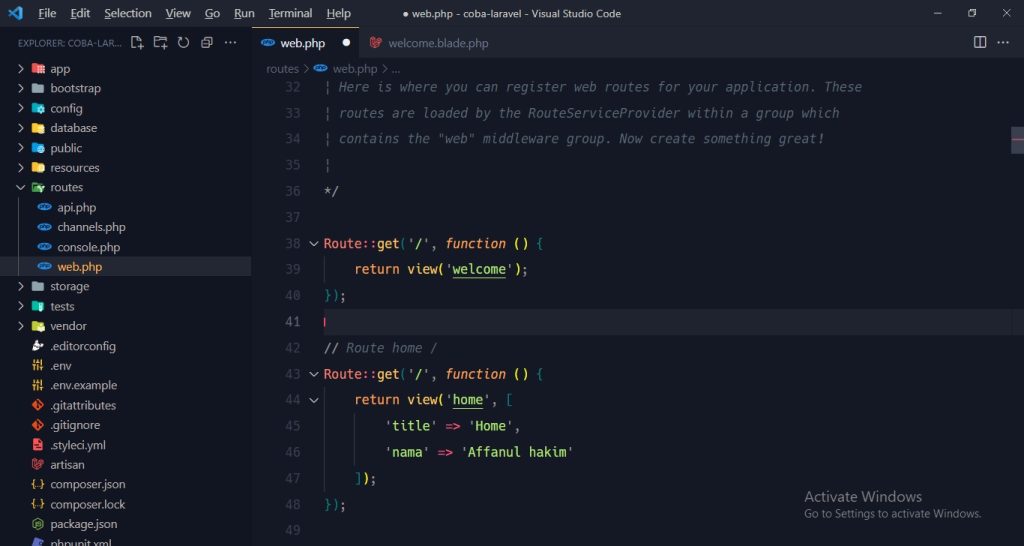
Task: Collapse all folders in Explorer
Action: point(207,43)
